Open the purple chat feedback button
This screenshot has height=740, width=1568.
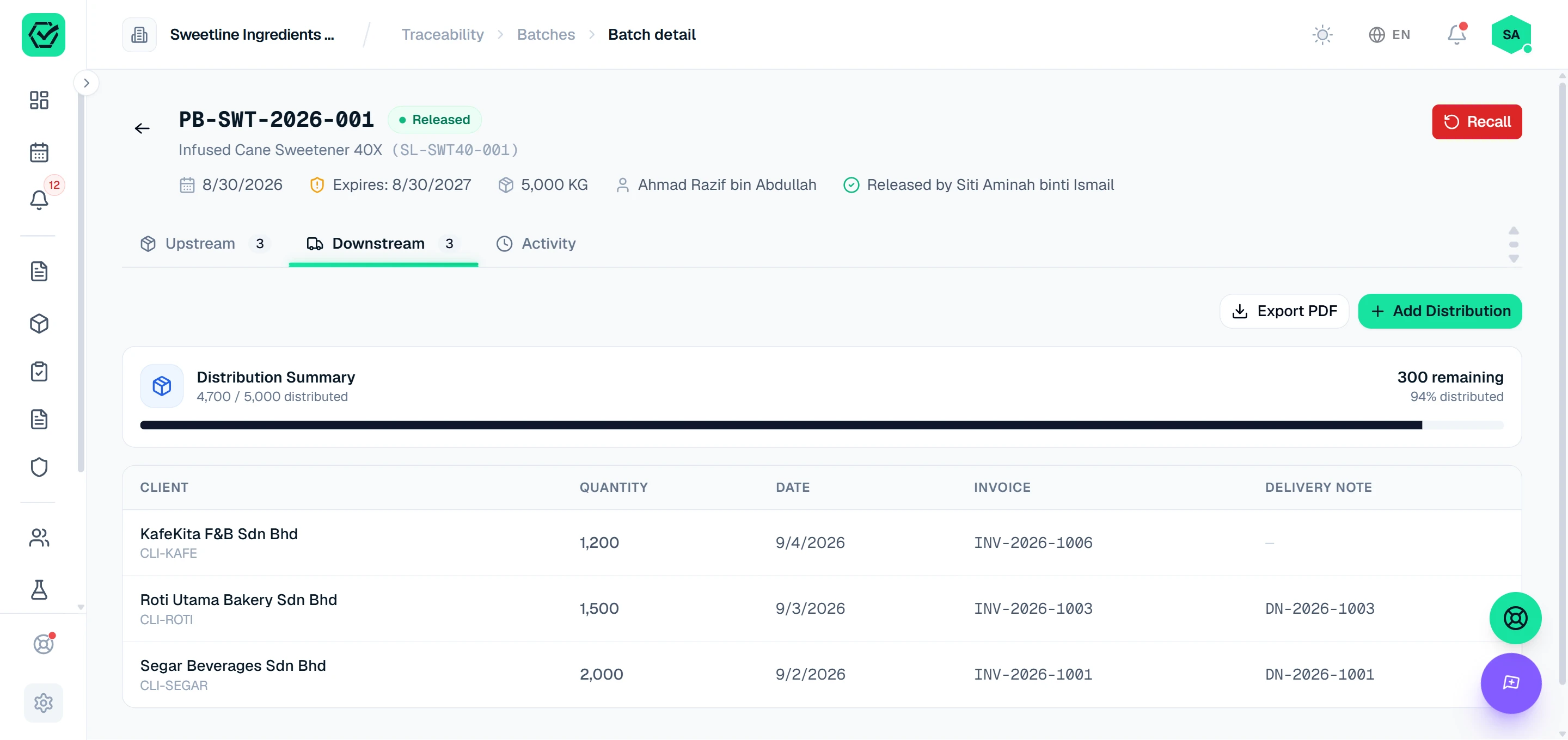(1511, 683)
